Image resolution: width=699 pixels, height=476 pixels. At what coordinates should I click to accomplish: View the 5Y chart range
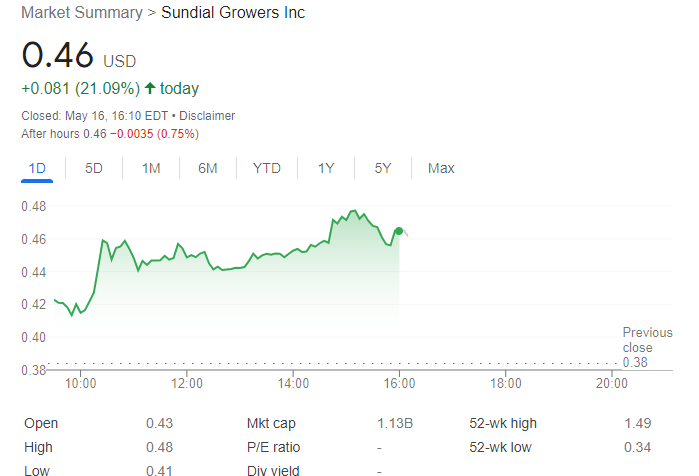383,168
